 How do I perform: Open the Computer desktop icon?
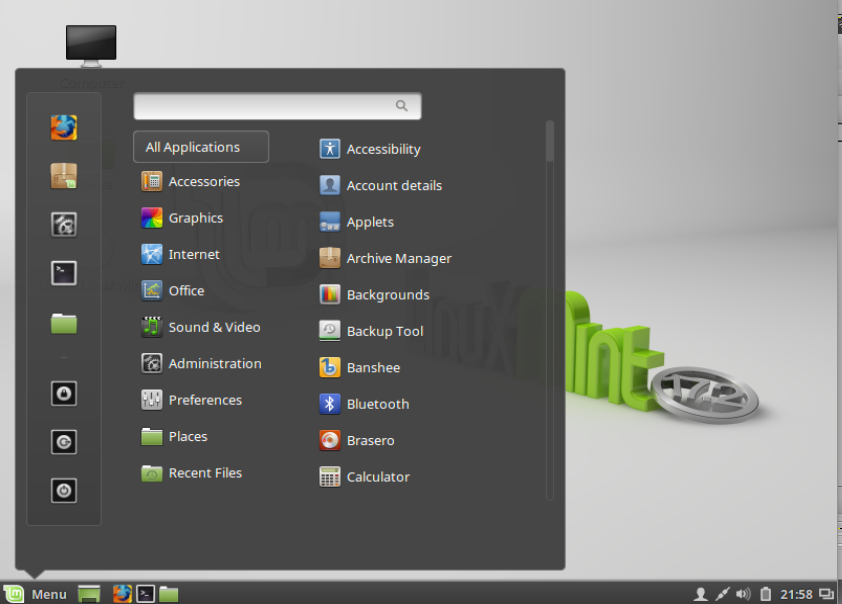pyautogui.click(x=91, y=47)
